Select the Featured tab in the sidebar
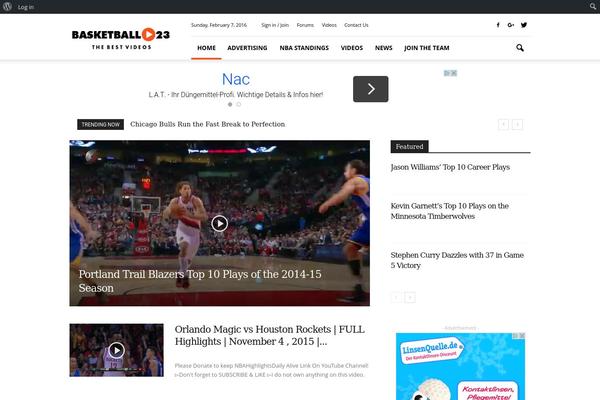 click(409, 147)
